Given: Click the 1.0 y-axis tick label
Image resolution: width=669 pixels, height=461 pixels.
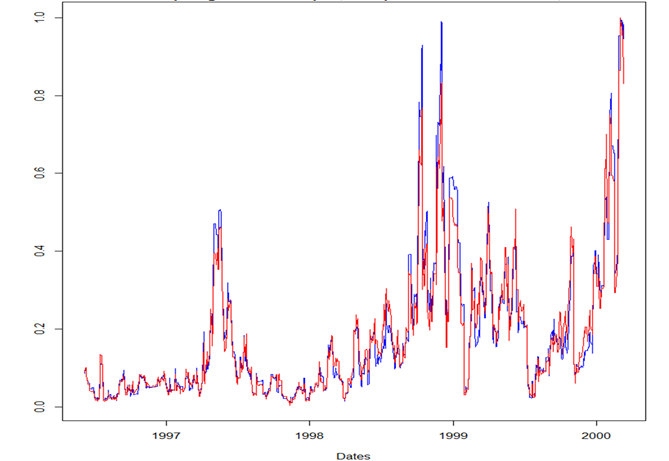Looking at the screenshot, I should coord(39,18).
